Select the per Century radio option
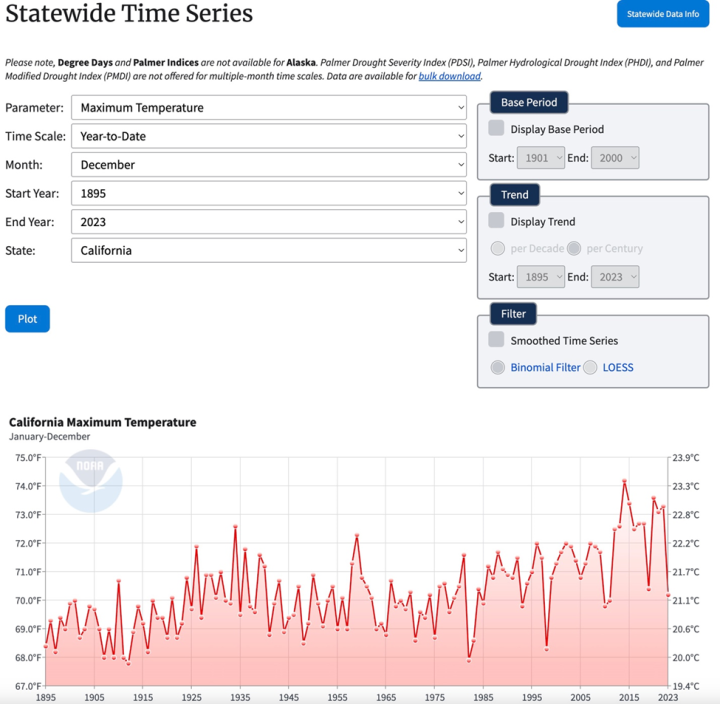The image size is (720, 704). coord(574,248)
